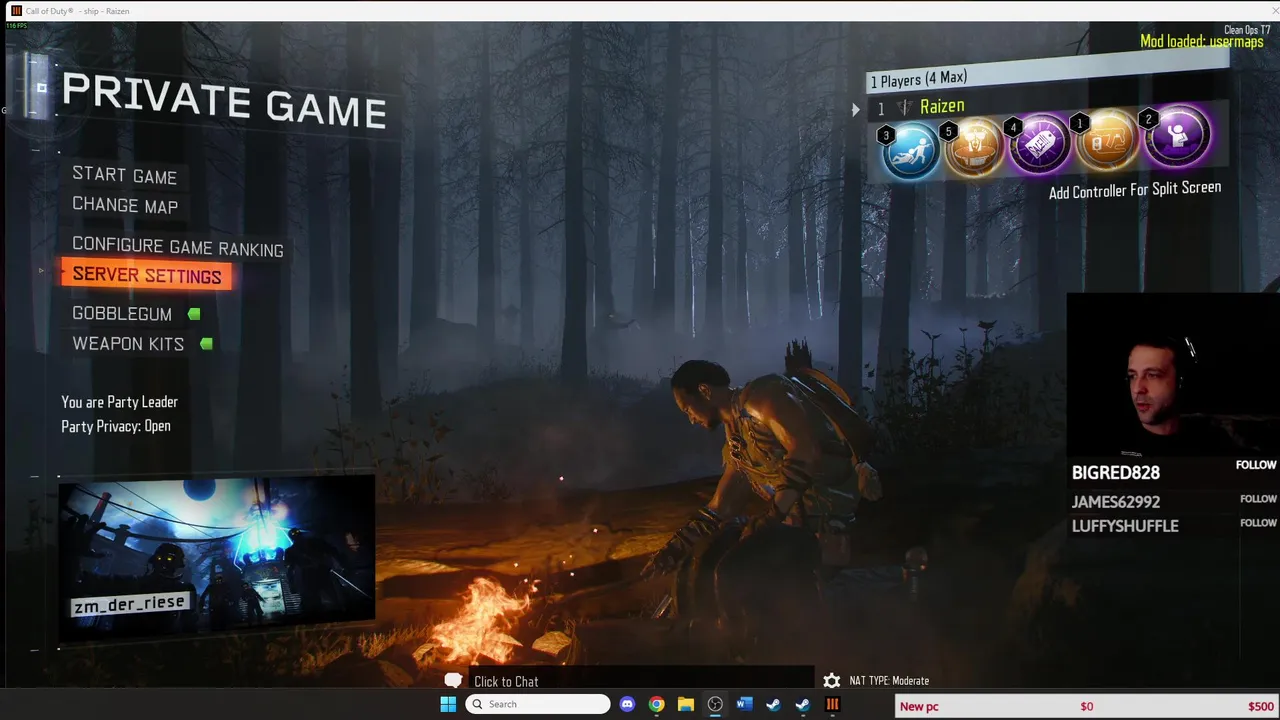Select Start Game
This screenshot has width=1280, height=720.
pyautogui.click(x=124, y=175)
